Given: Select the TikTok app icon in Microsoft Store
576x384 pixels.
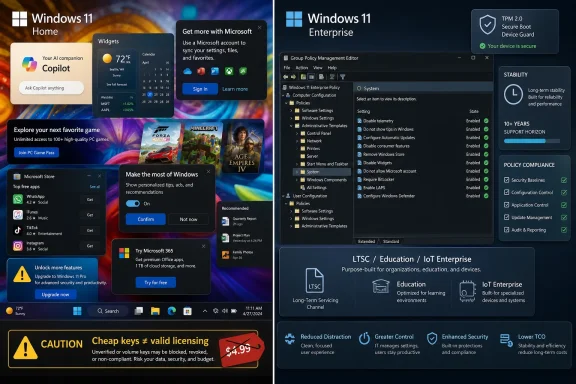Looking at the screenshot, I should pos(18,230).
